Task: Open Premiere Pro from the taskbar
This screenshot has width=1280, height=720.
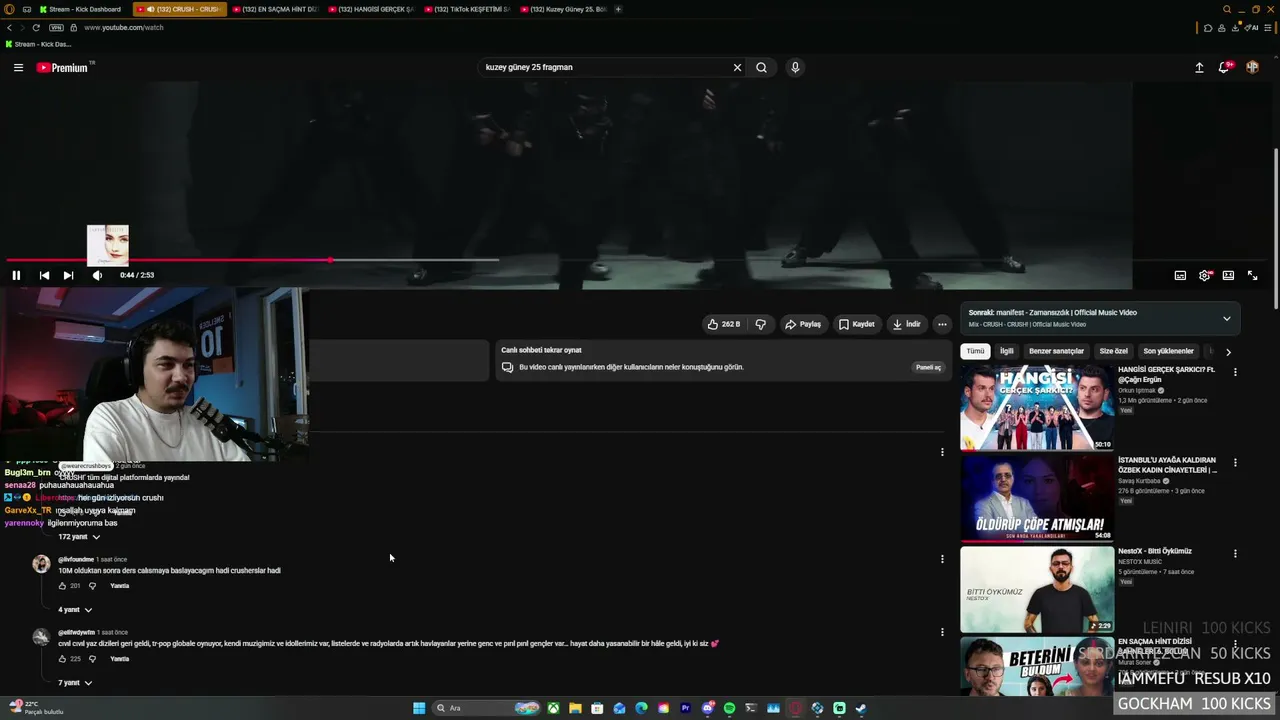Action: tap(685, 709)
